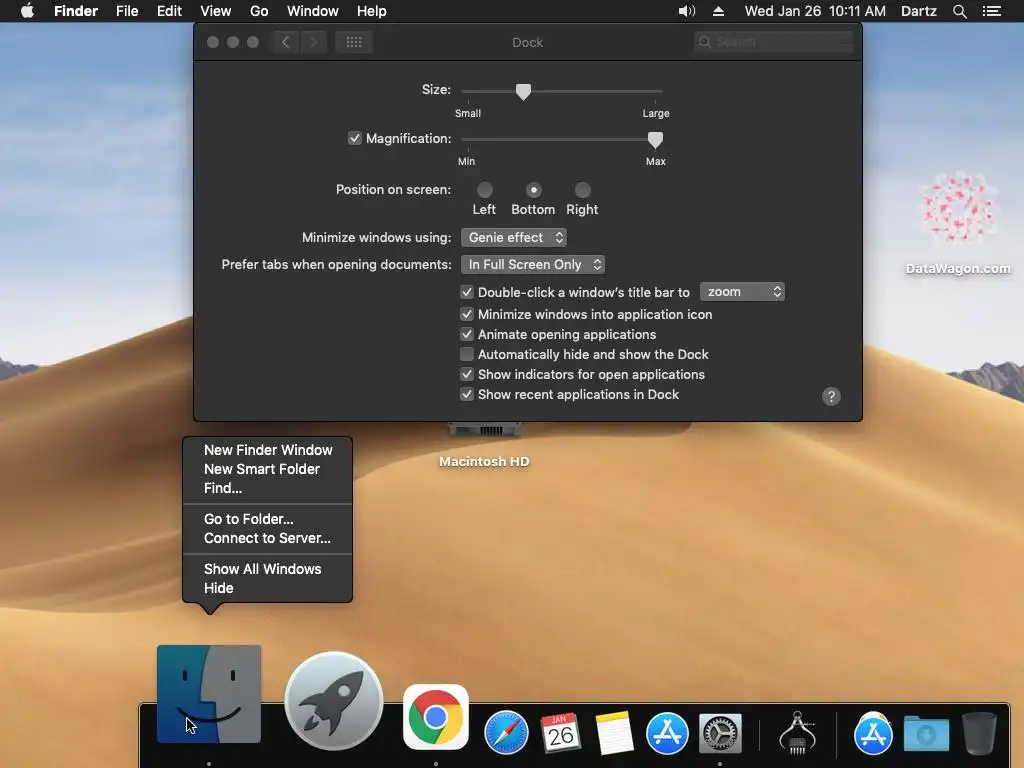Open Safari compass icon in Dock
Image resolution: width=1024 pixels, height=768 pixels.
[x=506, y=732]
